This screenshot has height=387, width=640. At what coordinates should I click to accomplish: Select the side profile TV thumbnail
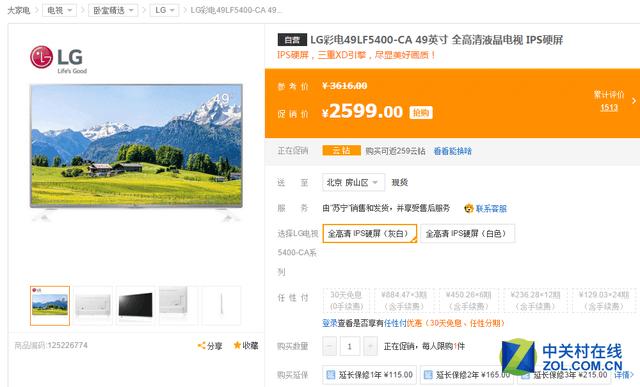coord(221,306)
